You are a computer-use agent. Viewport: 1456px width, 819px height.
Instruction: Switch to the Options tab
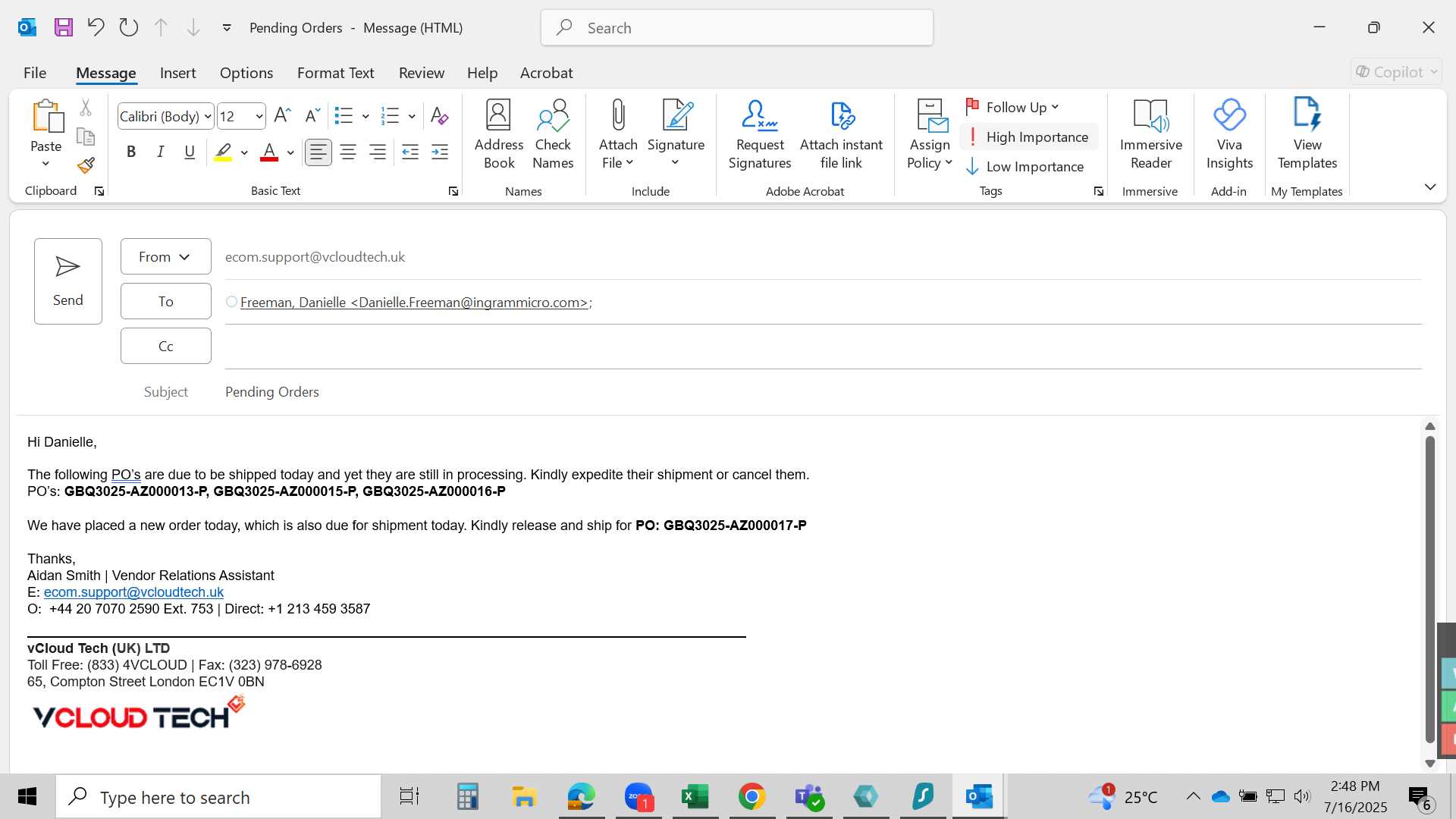[x=246, y=73]
